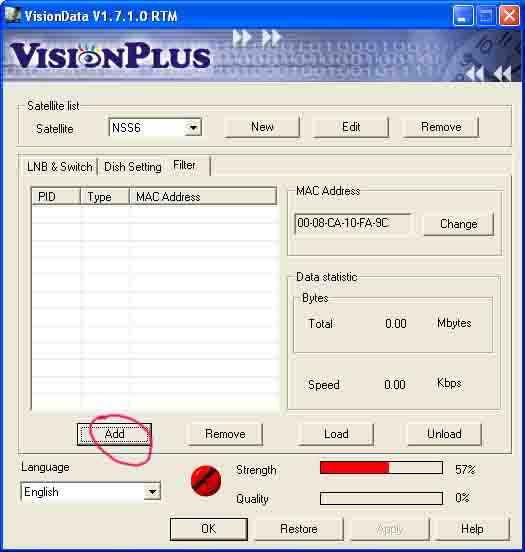Click the PID column header

tap(56, 197)
